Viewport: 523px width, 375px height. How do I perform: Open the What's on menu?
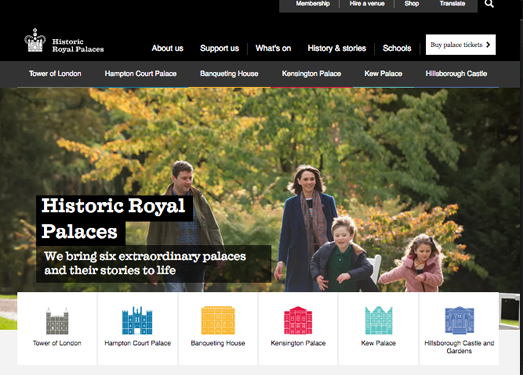273,48
